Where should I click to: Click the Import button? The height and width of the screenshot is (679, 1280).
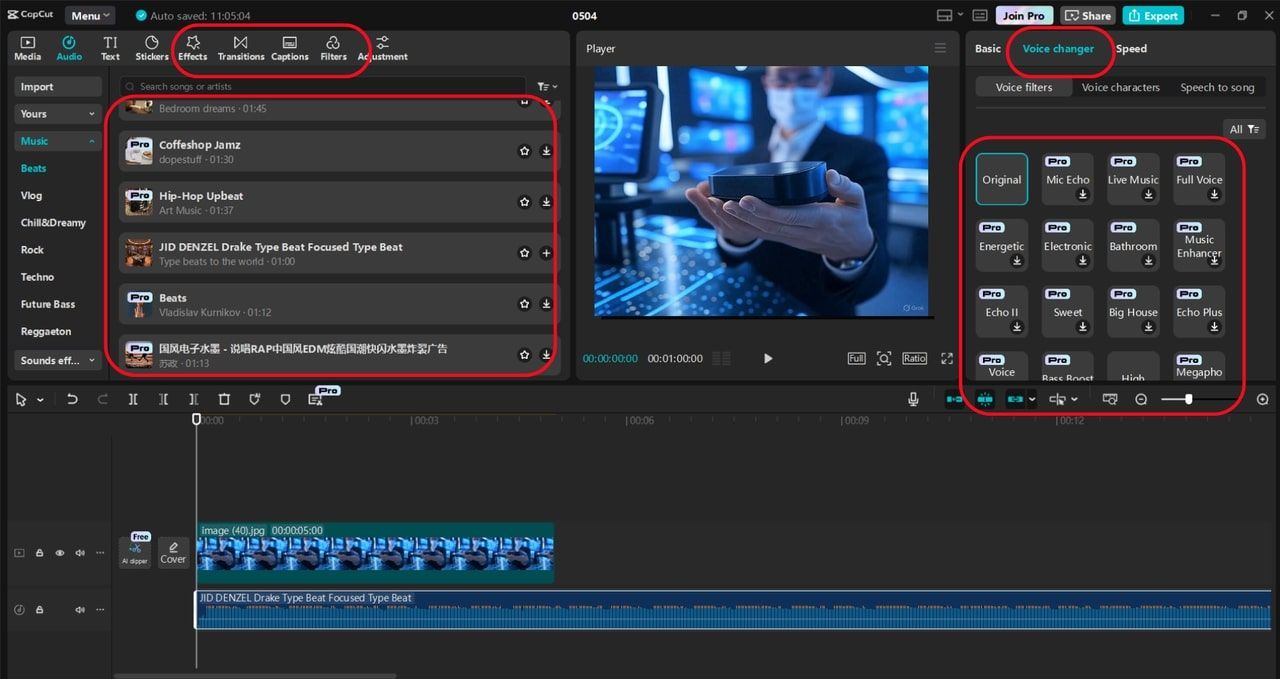click(x=60, y=87)
